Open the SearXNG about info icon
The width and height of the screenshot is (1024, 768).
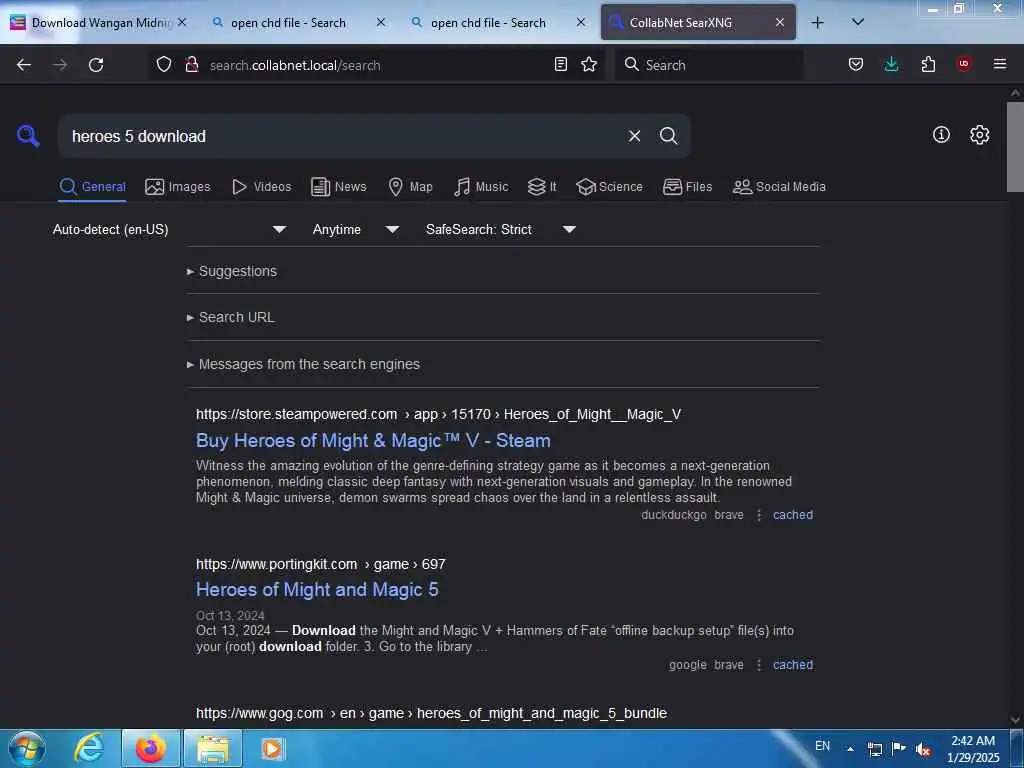[941, 135]
